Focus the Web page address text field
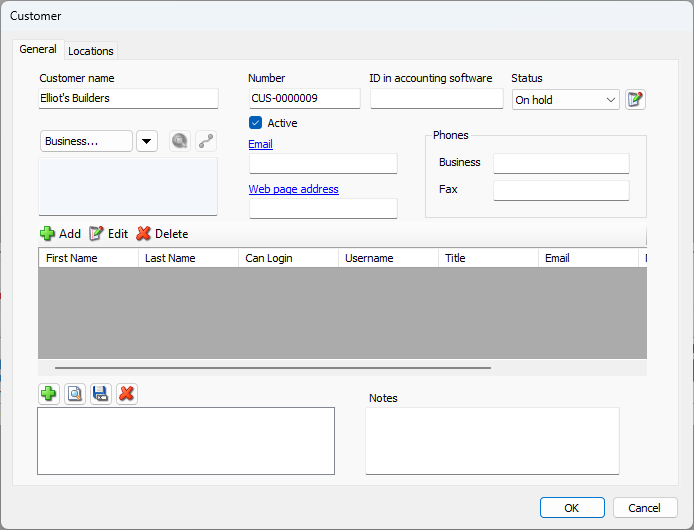 coord(323,208)
